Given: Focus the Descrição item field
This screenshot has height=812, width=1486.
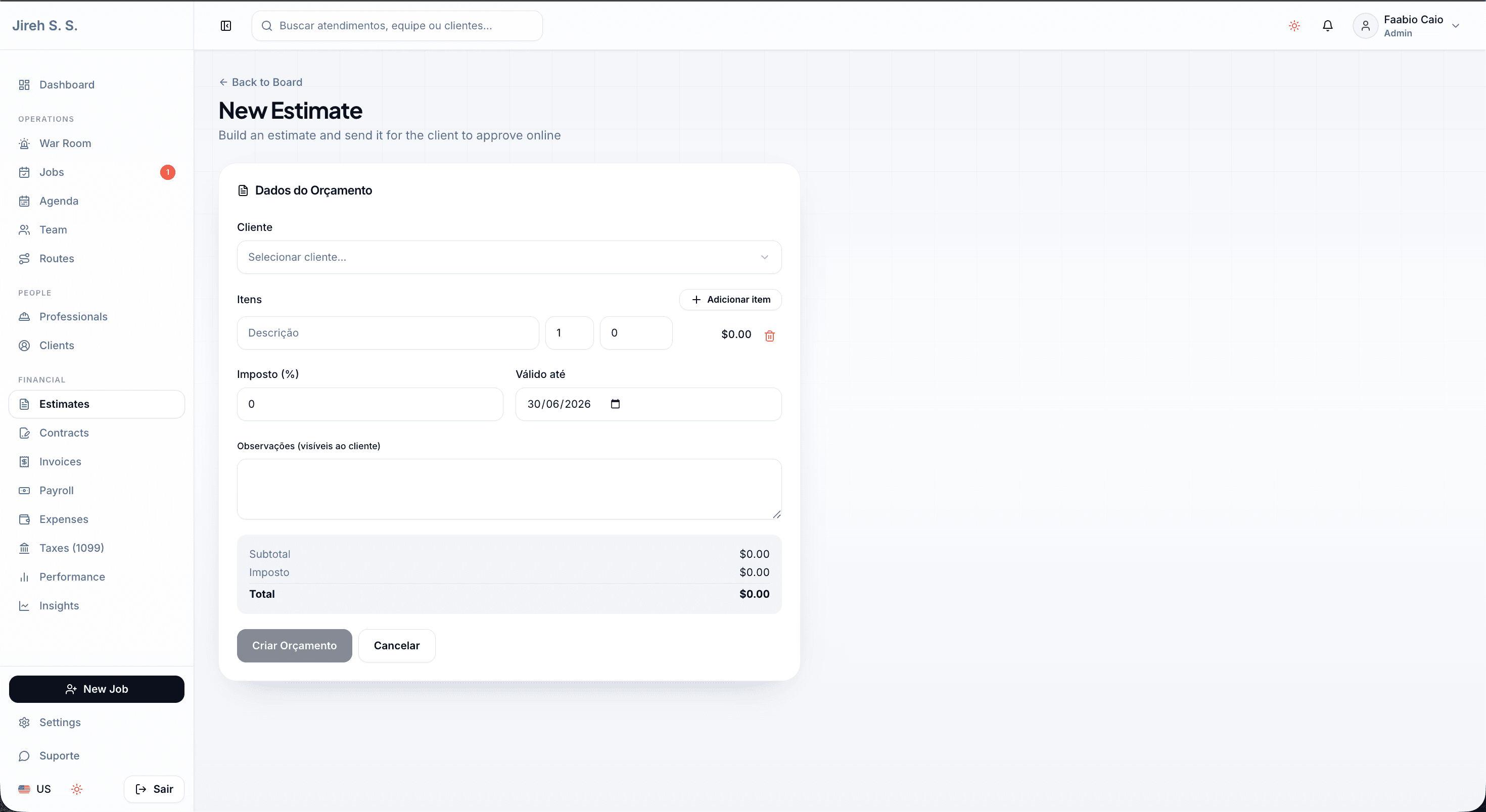Looking at the screenshot, I should click(x=388, y=333).
